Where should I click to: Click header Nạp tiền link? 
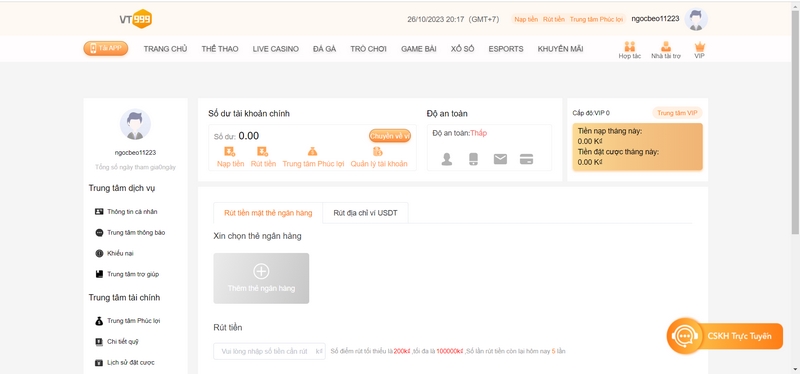click(x=526, y=19)
